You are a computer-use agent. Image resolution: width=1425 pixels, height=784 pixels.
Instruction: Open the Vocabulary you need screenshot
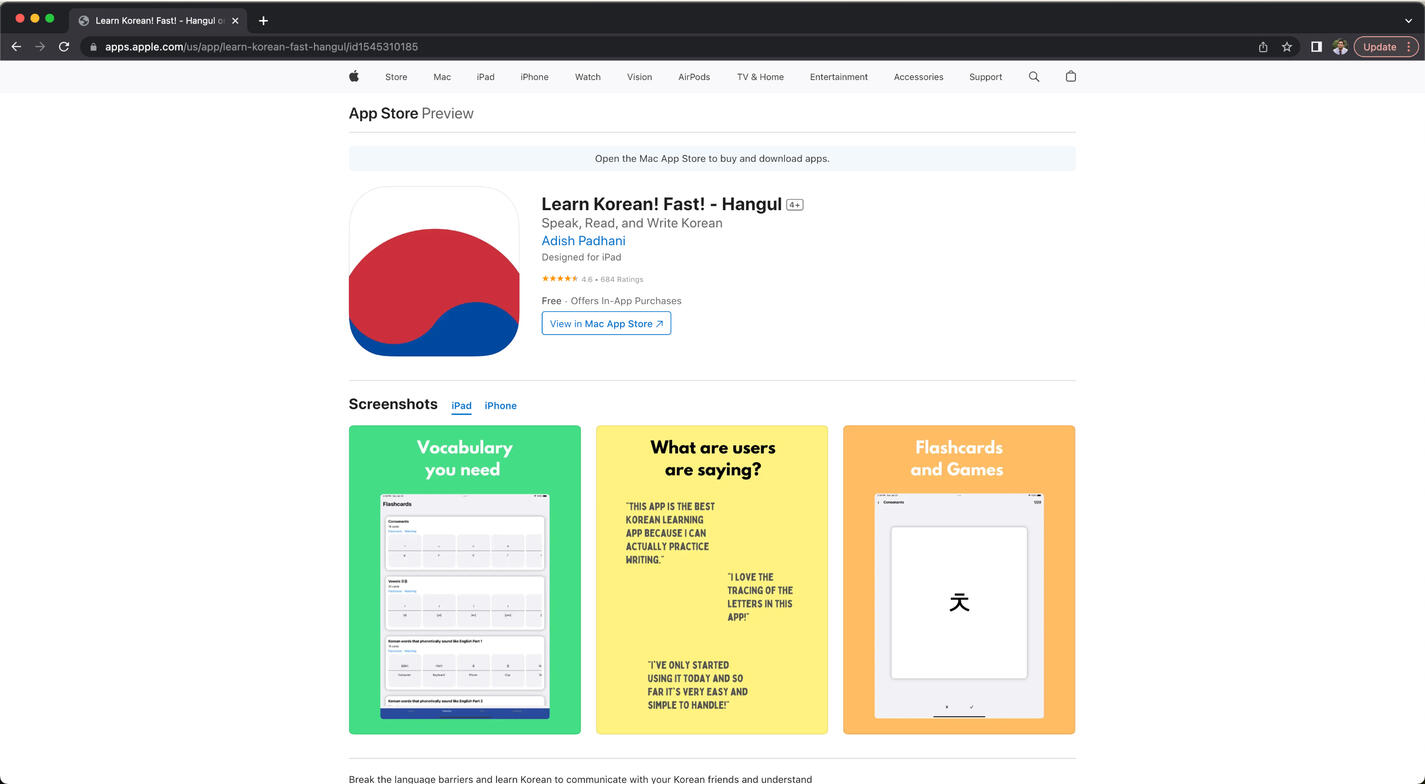coord(464,579)
